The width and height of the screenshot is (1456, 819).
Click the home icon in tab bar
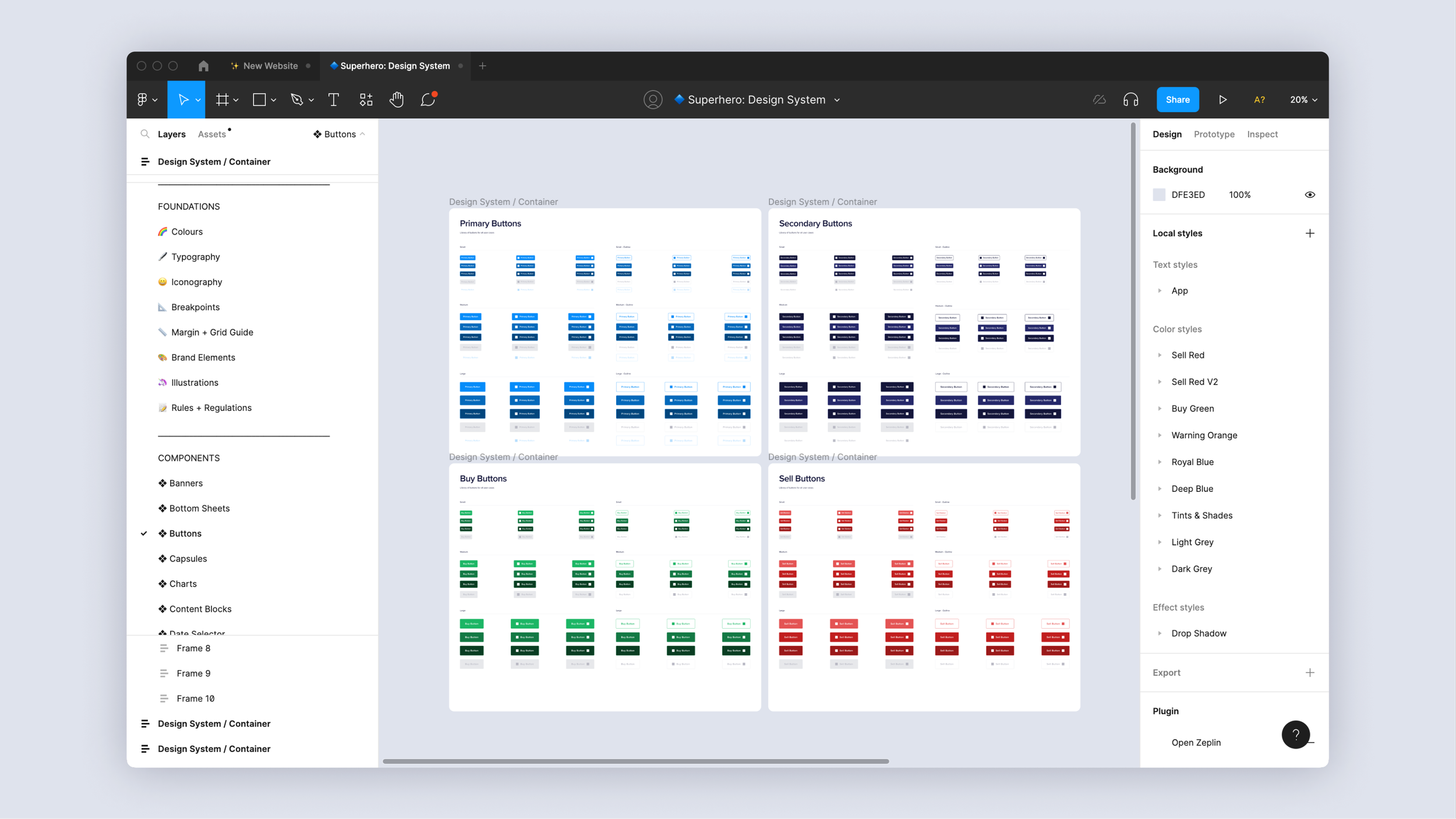pos(203,66)
